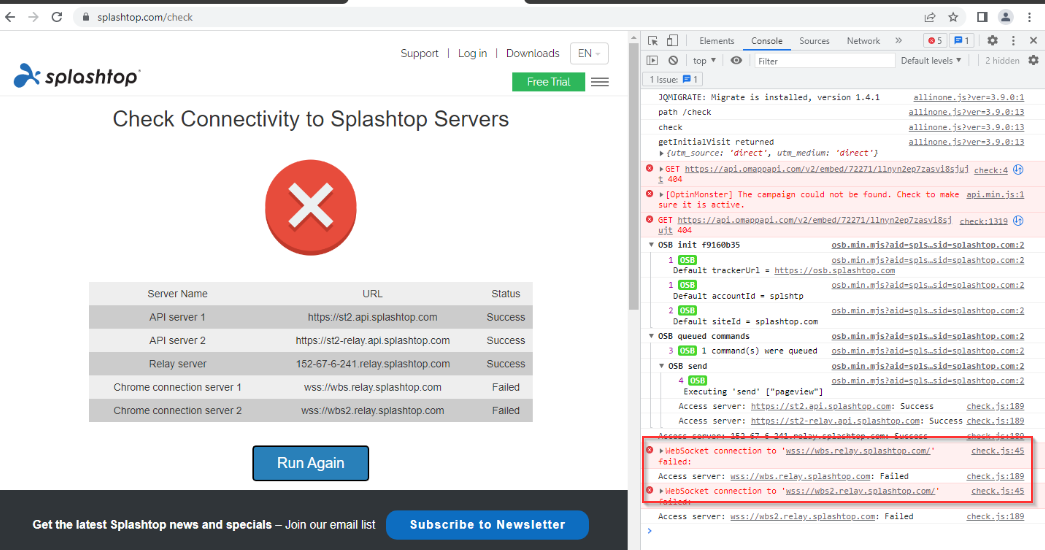Open the top JavaScript context dropdown

click(704, 61)
